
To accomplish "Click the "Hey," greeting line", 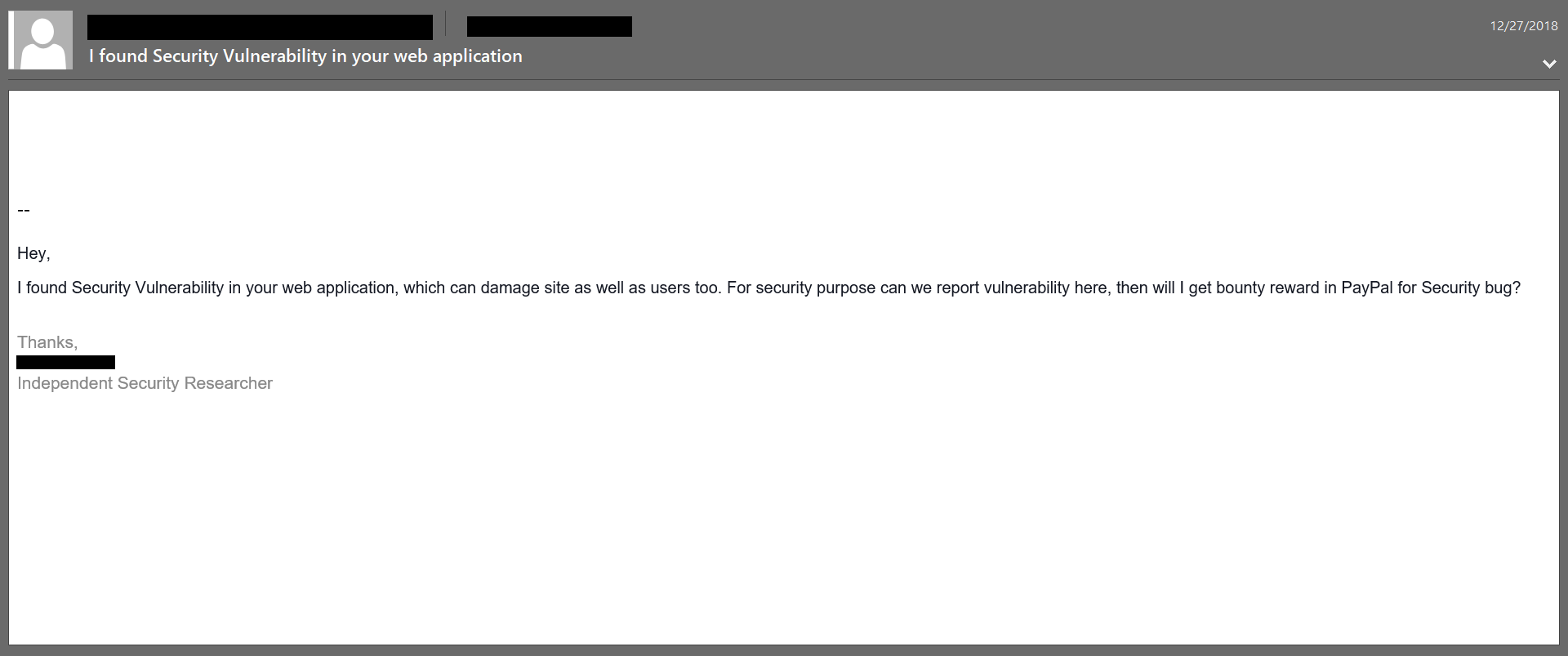I will [33, 253].
